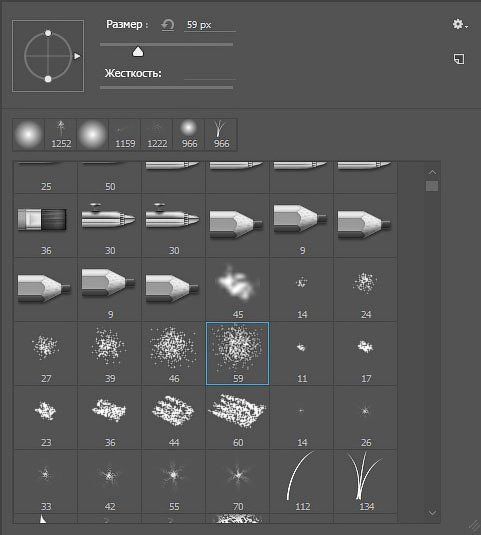
Task: Click the size slider handle
Action: point(138,52)
